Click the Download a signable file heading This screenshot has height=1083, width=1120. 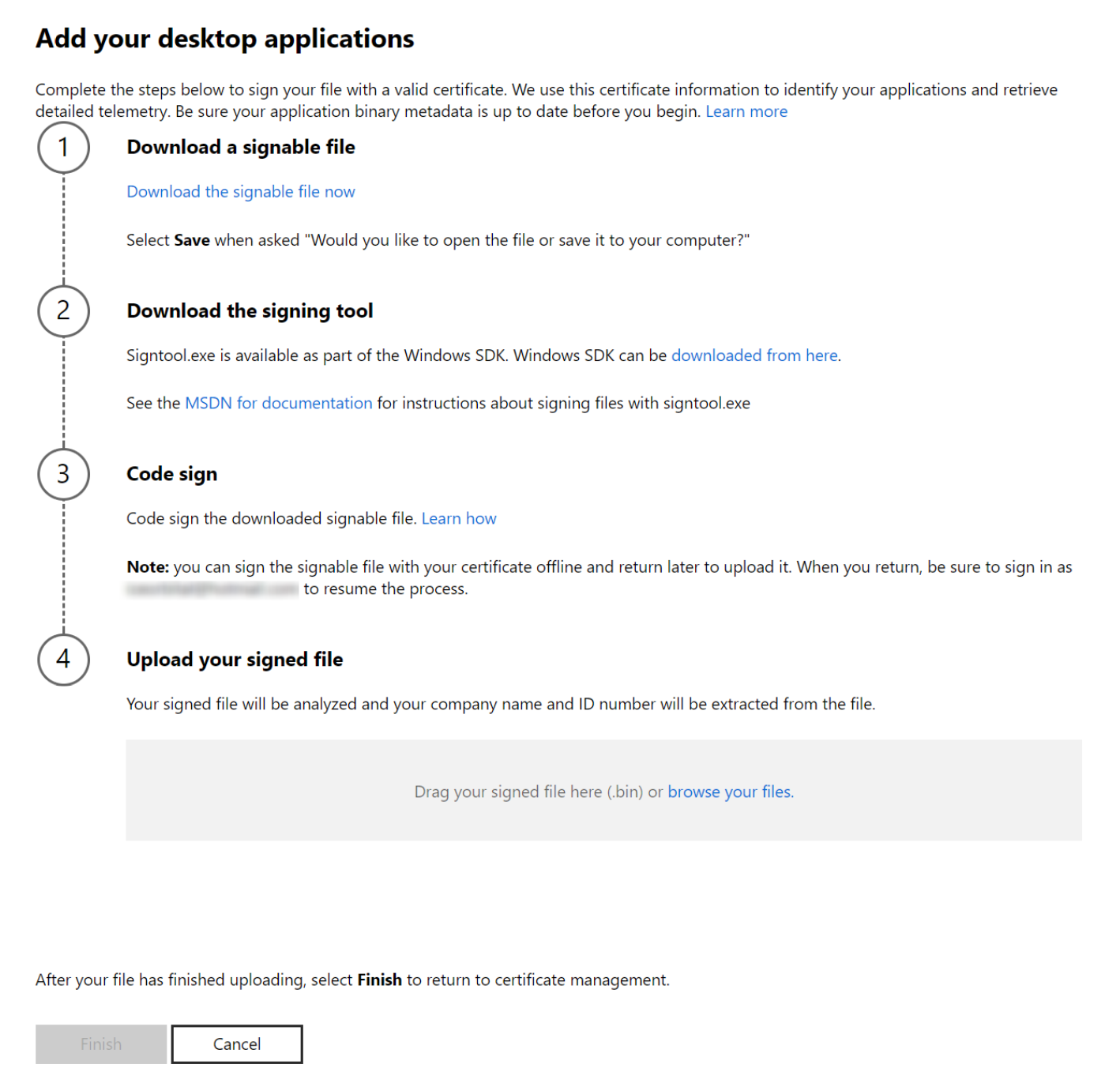tap(240, 147)
